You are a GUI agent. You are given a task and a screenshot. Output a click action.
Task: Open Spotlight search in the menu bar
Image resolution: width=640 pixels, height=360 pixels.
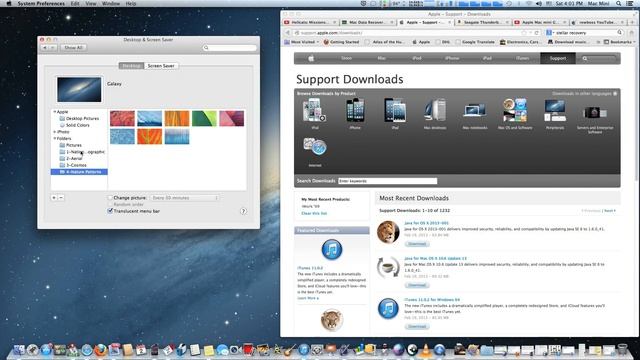point(619,3)
